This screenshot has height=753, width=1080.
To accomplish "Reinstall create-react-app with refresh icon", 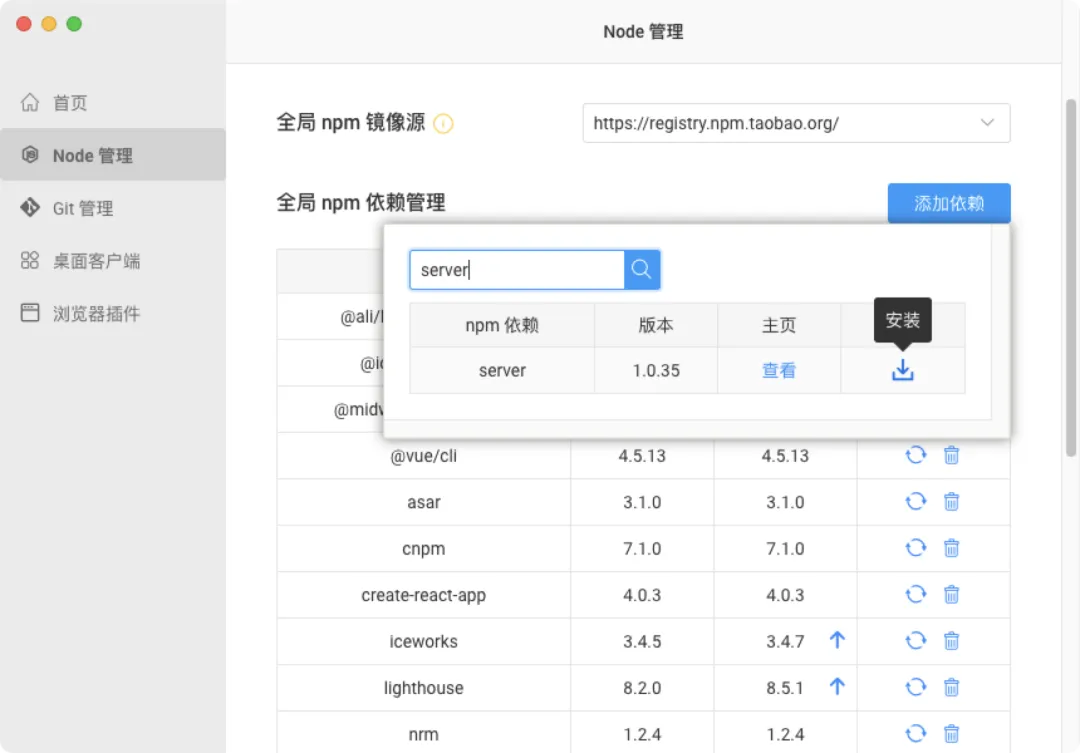I will click(x=915, y=595).
